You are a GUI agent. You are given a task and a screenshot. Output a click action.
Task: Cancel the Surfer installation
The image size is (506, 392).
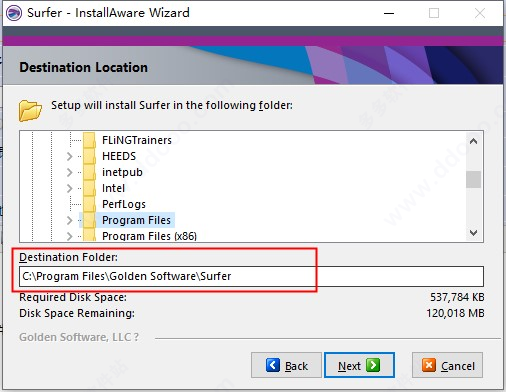click(447, 365)
